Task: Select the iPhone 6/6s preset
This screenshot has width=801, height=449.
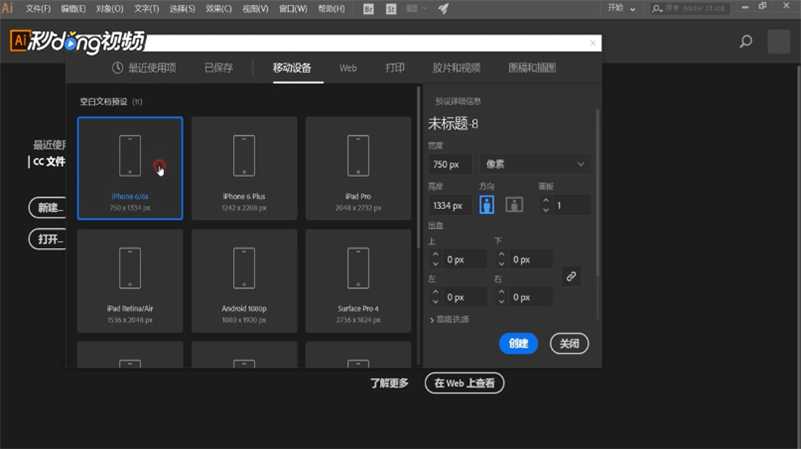Action: coord(130,168)
